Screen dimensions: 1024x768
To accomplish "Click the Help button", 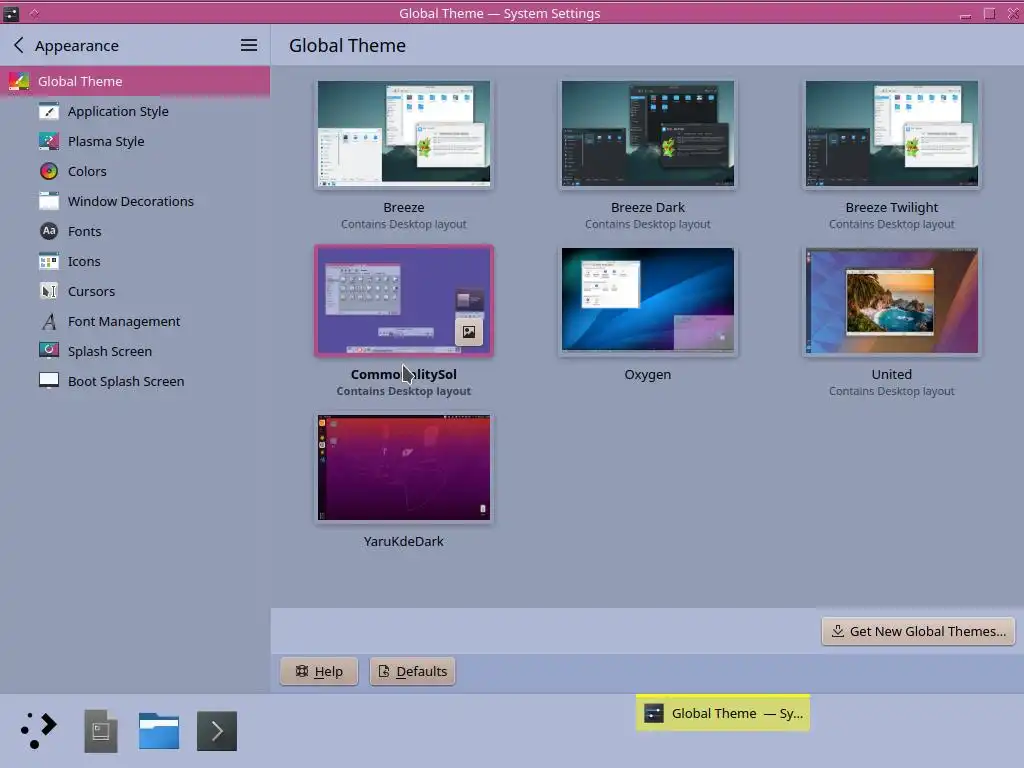I will click(319, 671).
